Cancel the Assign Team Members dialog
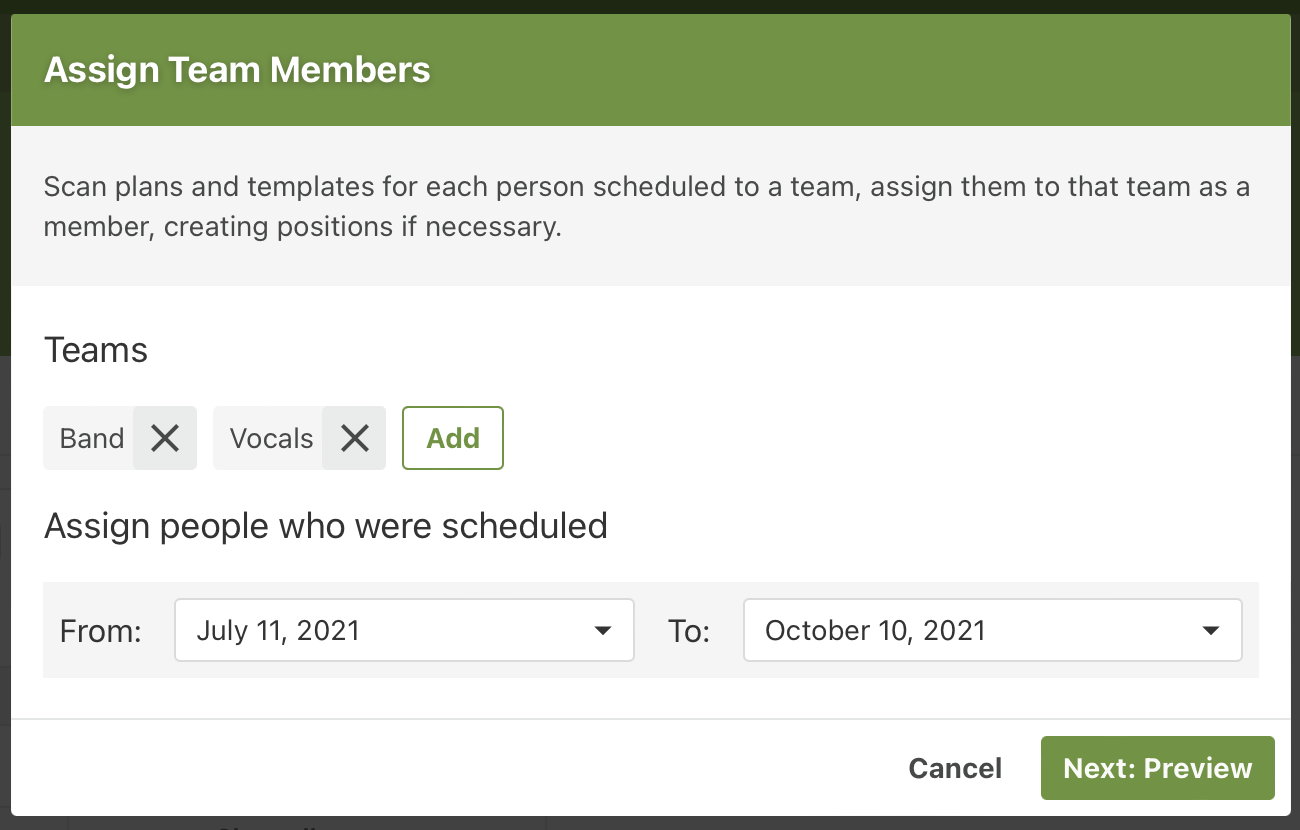This screenshot has width=1300, height=830. [x=955, y=768]
